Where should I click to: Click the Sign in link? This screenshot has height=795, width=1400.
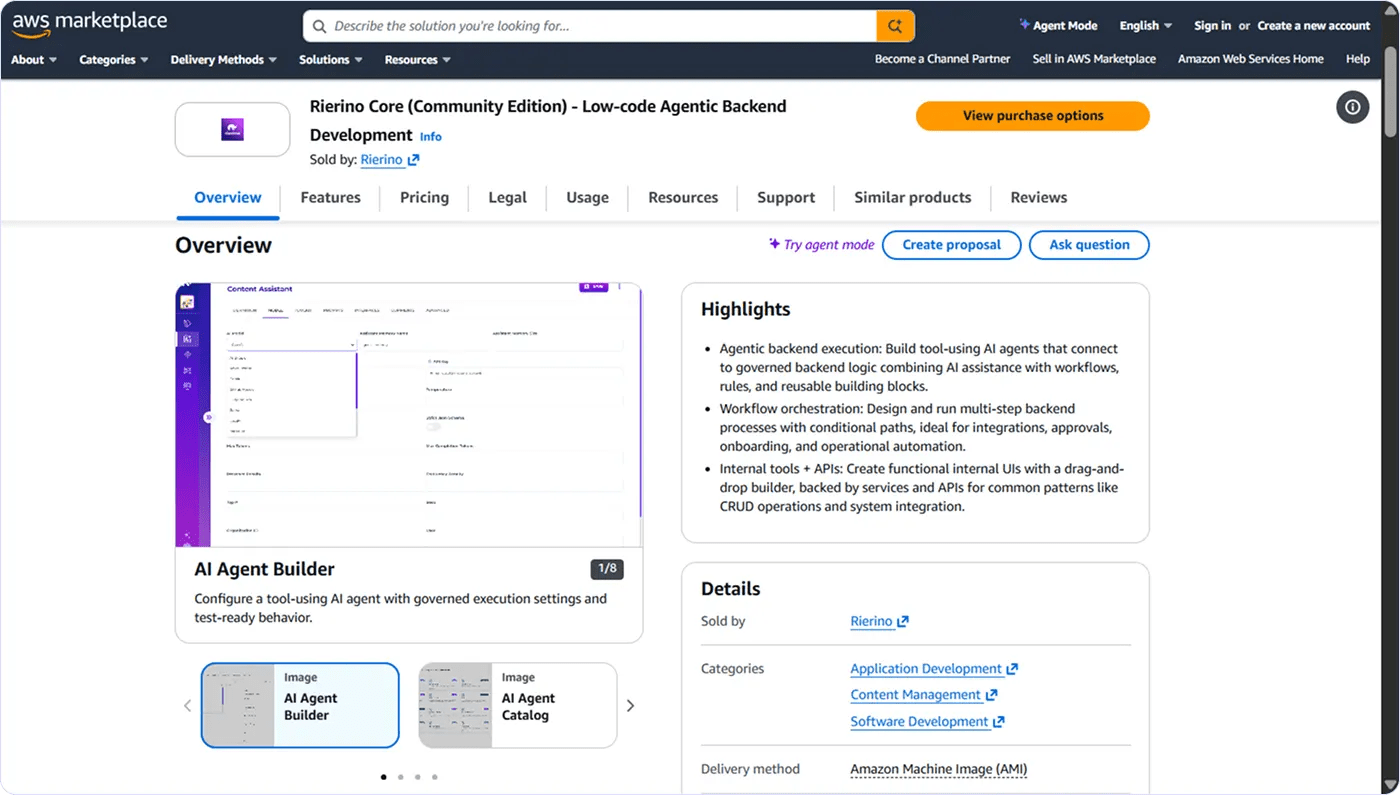click(x=1212, y=26)
